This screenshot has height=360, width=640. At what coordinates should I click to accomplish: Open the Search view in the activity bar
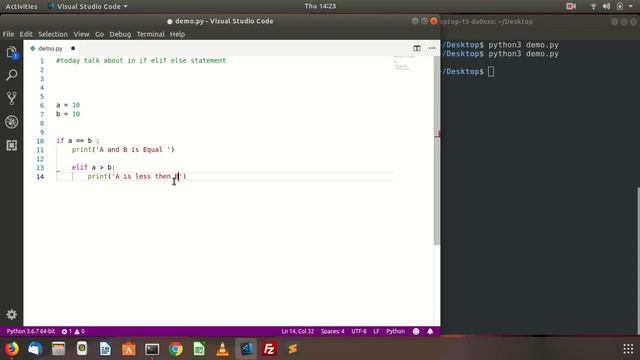[11, 75]
